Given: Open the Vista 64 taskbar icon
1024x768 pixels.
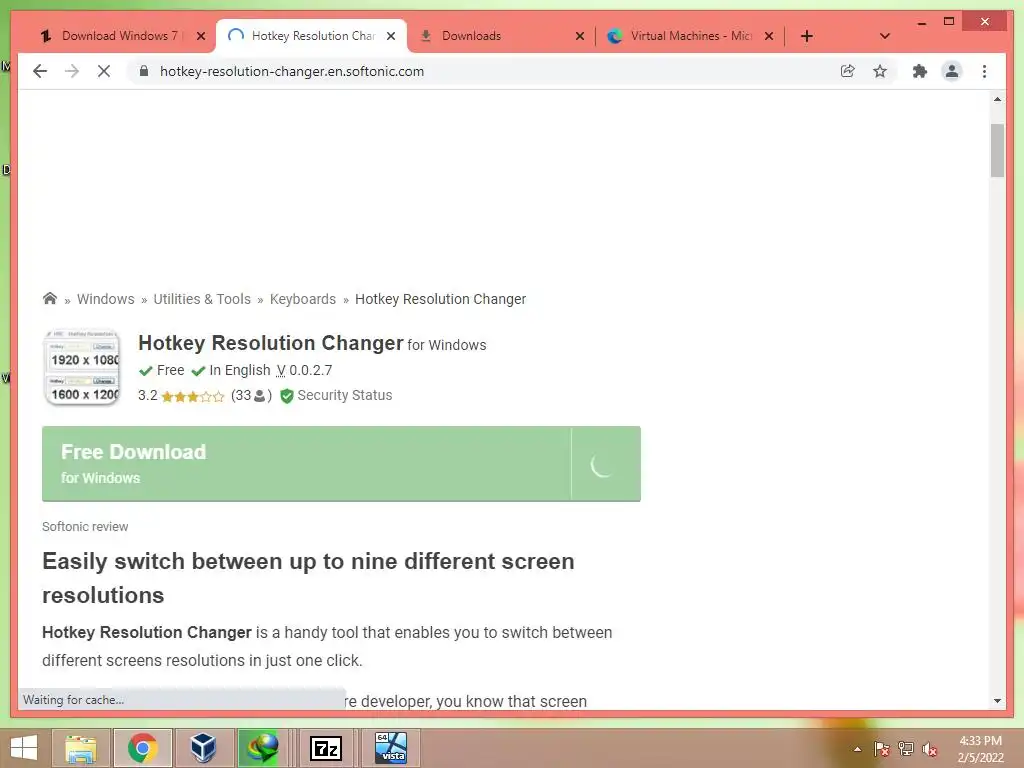Looking at the screenshot, I should [391, 748].
